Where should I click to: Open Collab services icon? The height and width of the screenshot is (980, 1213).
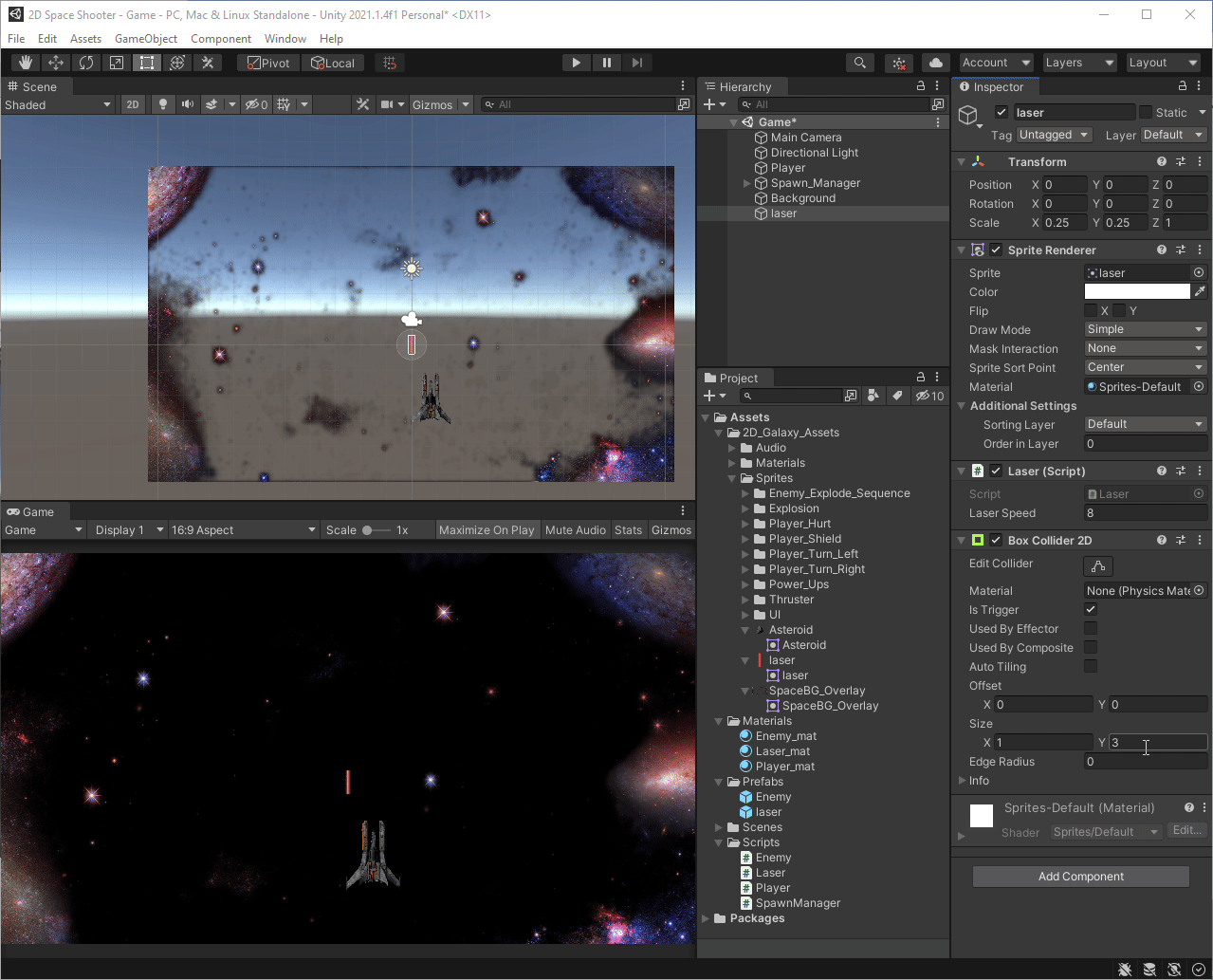899,63
